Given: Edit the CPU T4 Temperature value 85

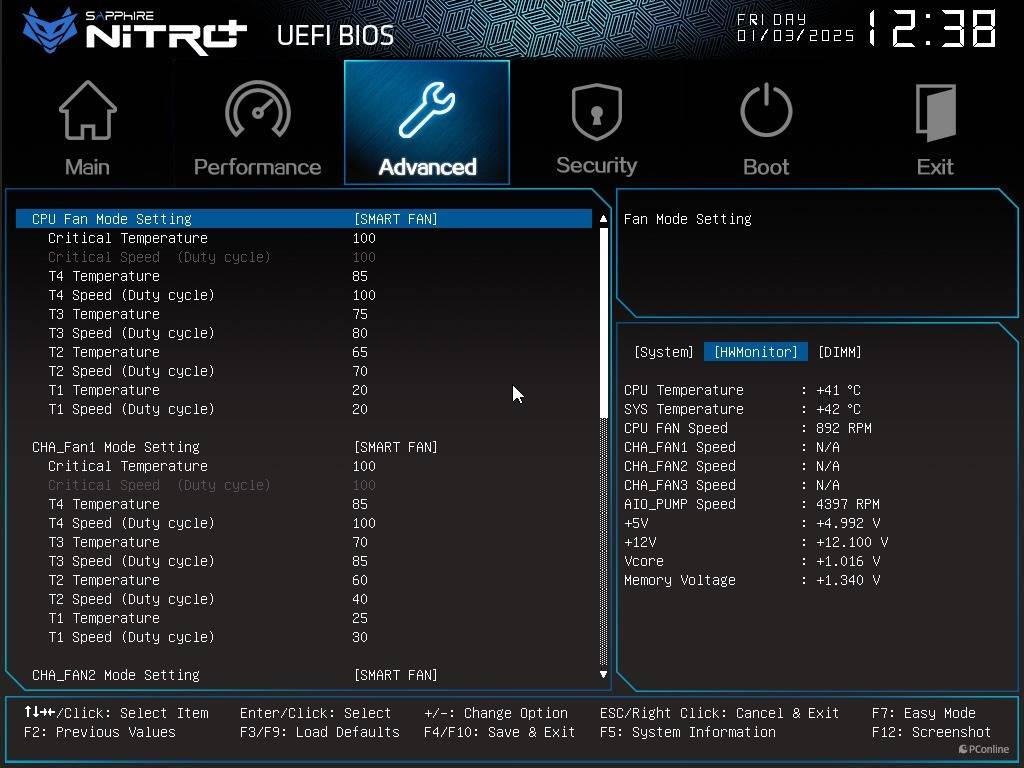Looking at the screenshot, I should 360,276.
